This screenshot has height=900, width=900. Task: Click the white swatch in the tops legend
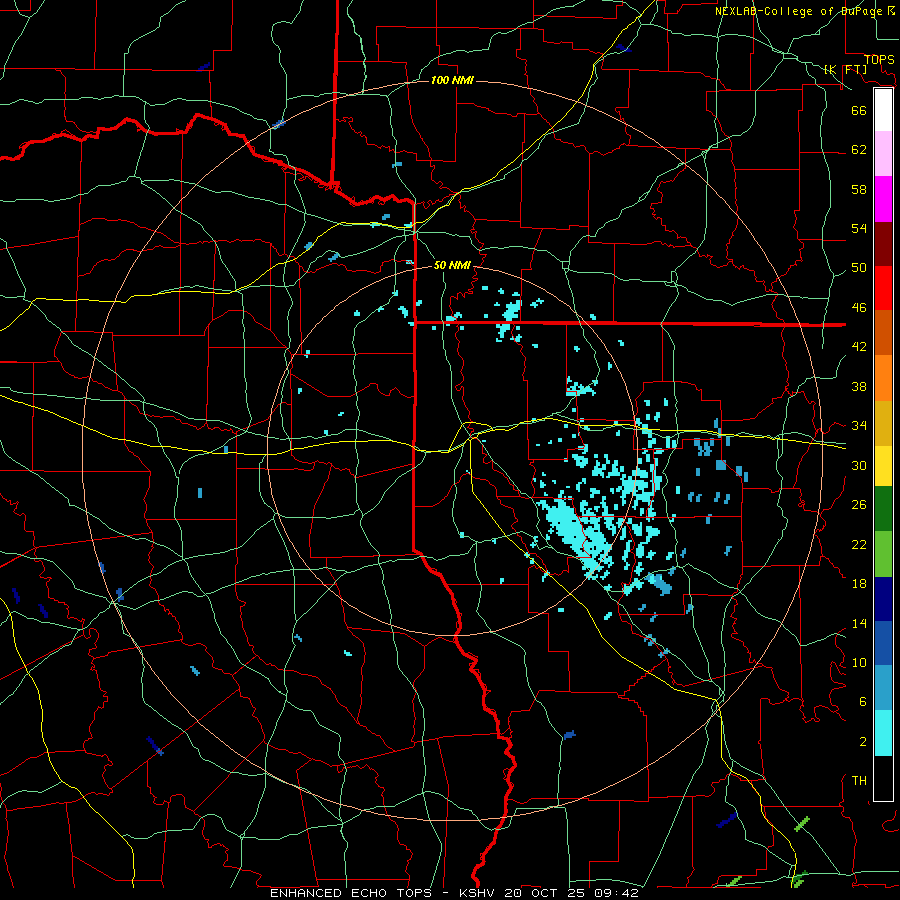[x=883, y=110]
